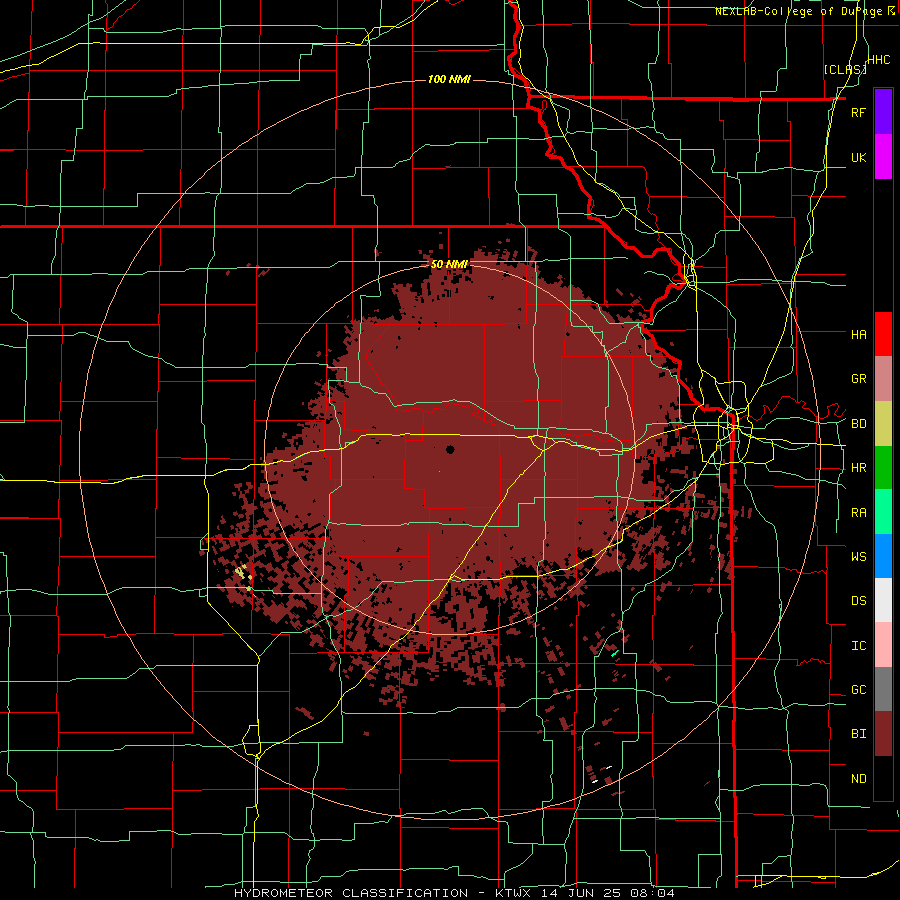Click the "GC" legend label

(858, 690)
